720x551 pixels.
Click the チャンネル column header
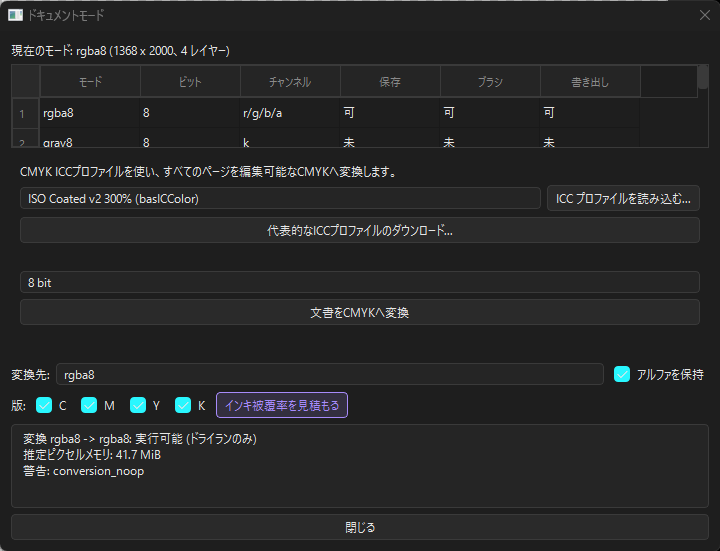click(x=290, y=82)
